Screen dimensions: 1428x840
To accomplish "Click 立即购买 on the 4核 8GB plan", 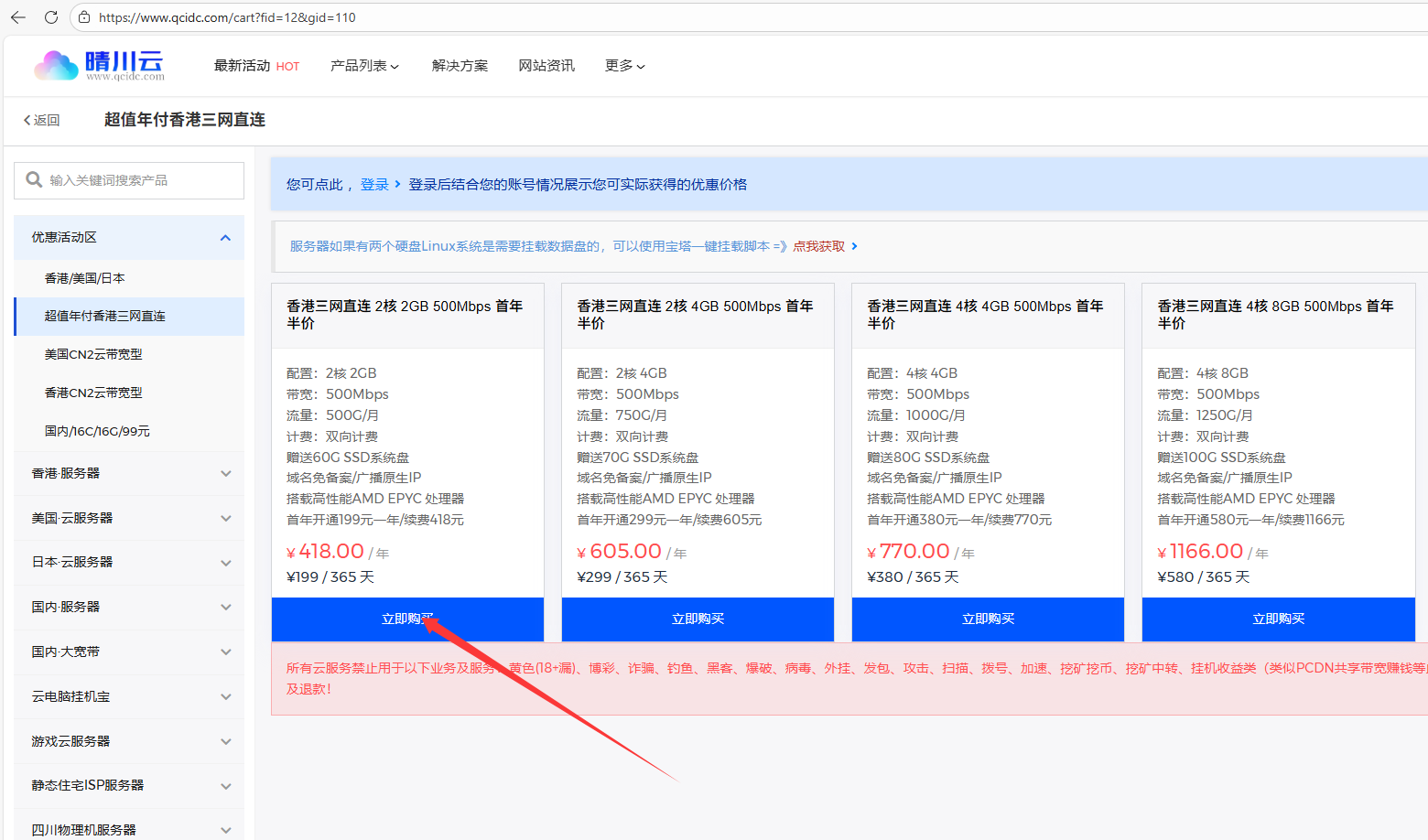I will coord(1278,619).
